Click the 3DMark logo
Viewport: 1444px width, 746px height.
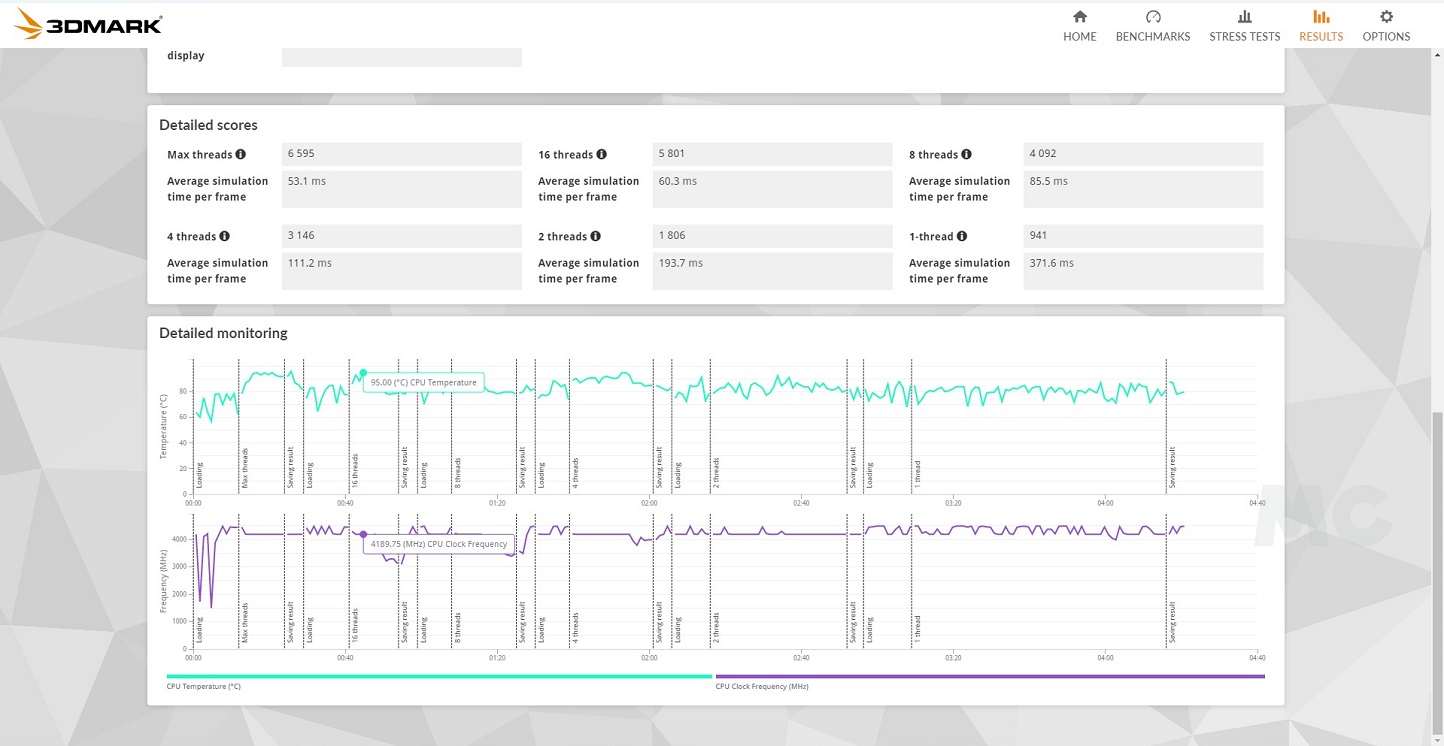[x=88, y=24]
